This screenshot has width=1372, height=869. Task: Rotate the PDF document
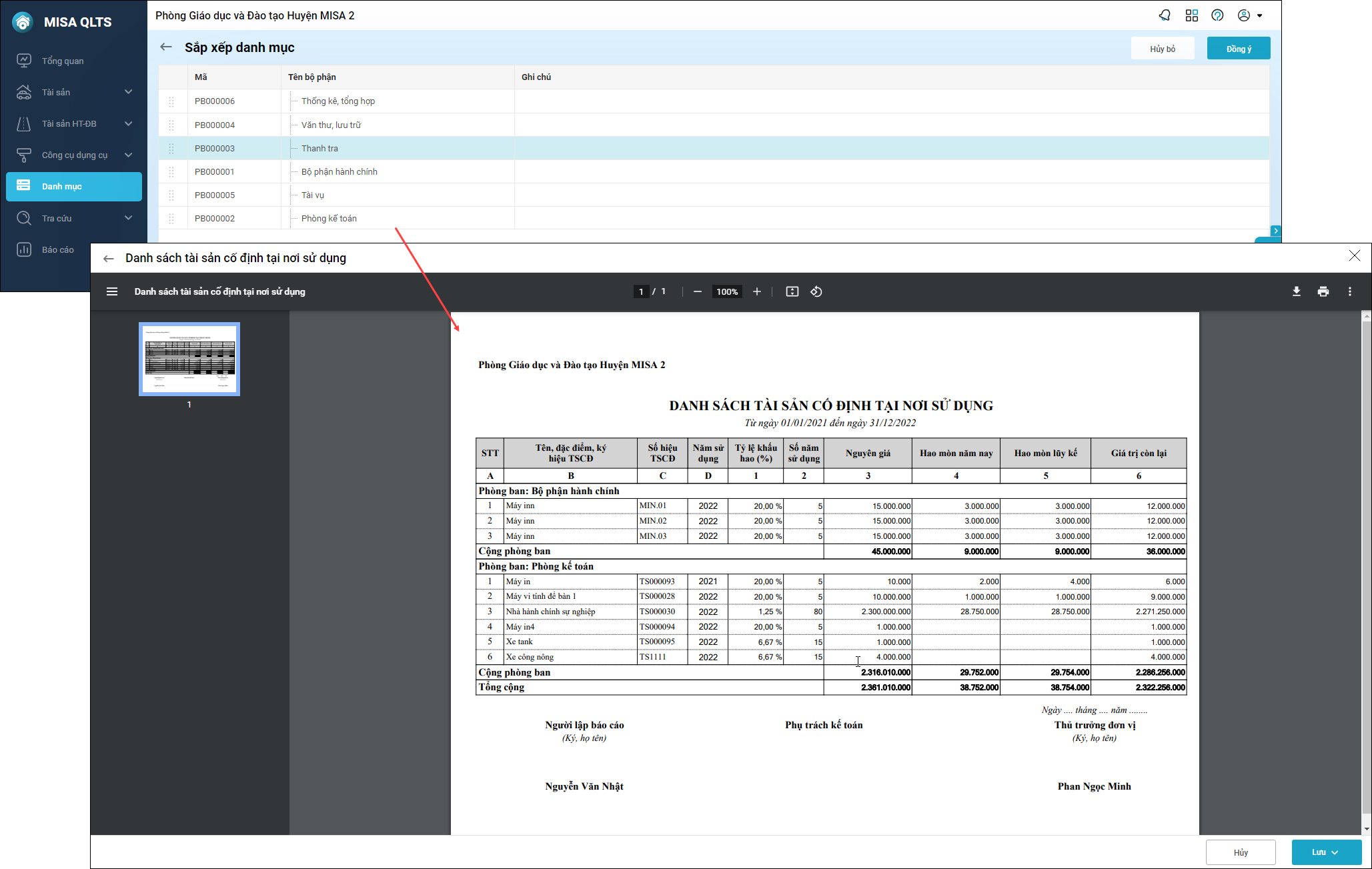point(816,291)
